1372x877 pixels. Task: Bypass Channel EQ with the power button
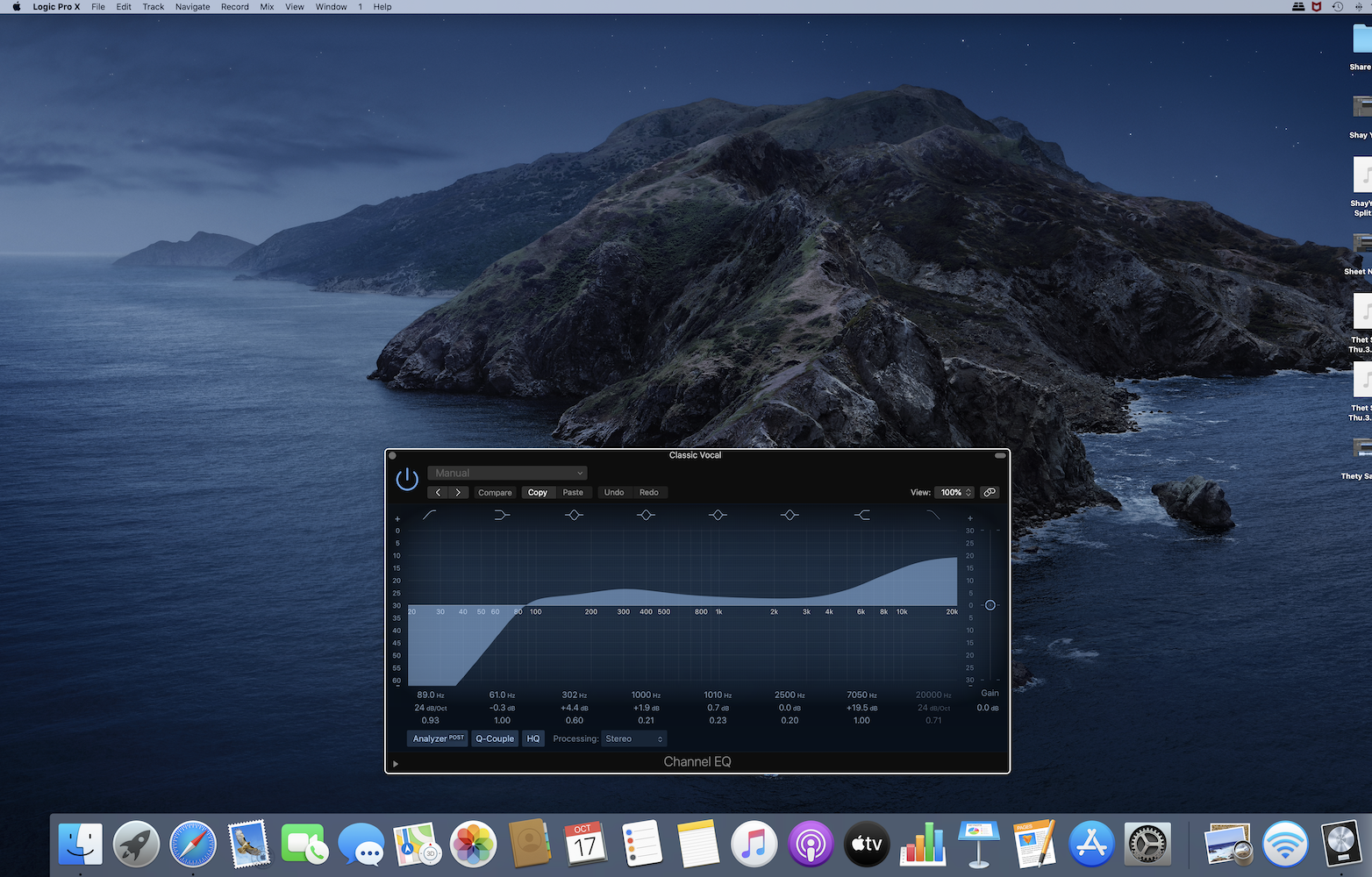(x=407, y=479)
